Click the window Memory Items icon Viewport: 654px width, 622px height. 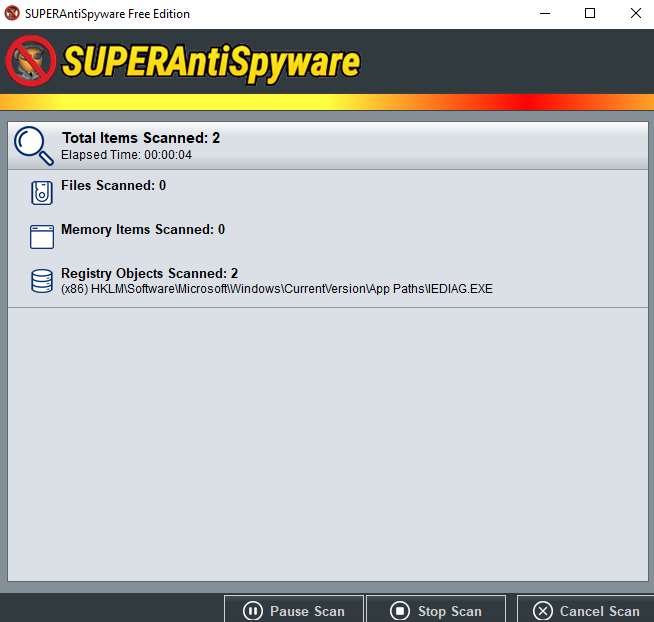(42, 237)
